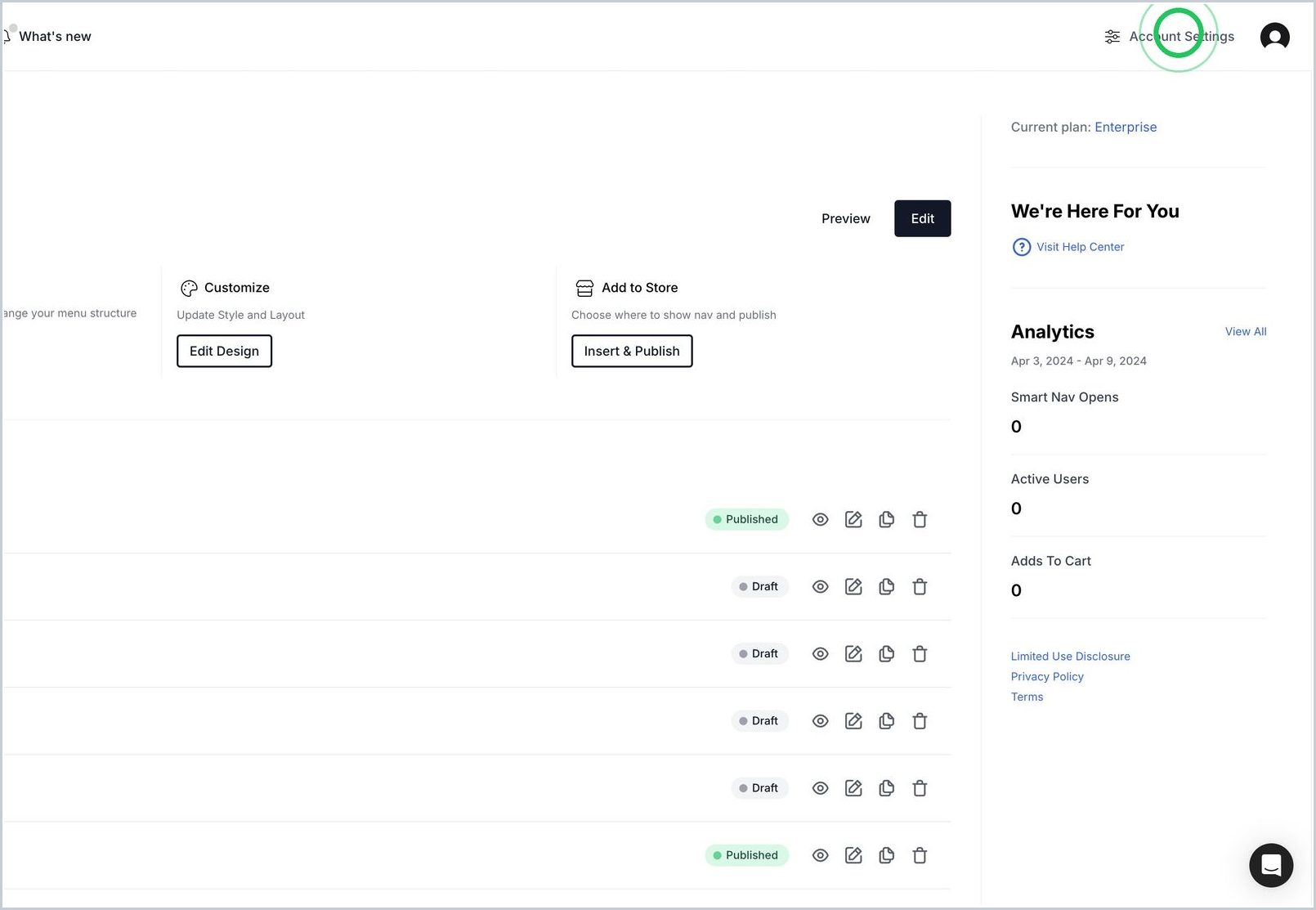Viewport: 1316px width, 910px height.
Task: Delete the top Published row
Action: click(920, 519)
